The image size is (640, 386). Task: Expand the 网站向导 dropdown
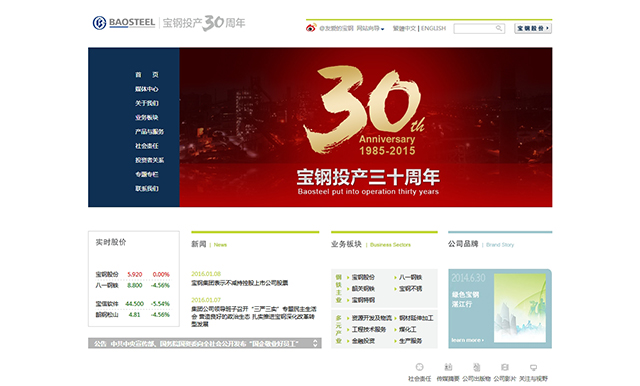pos(370,28)
